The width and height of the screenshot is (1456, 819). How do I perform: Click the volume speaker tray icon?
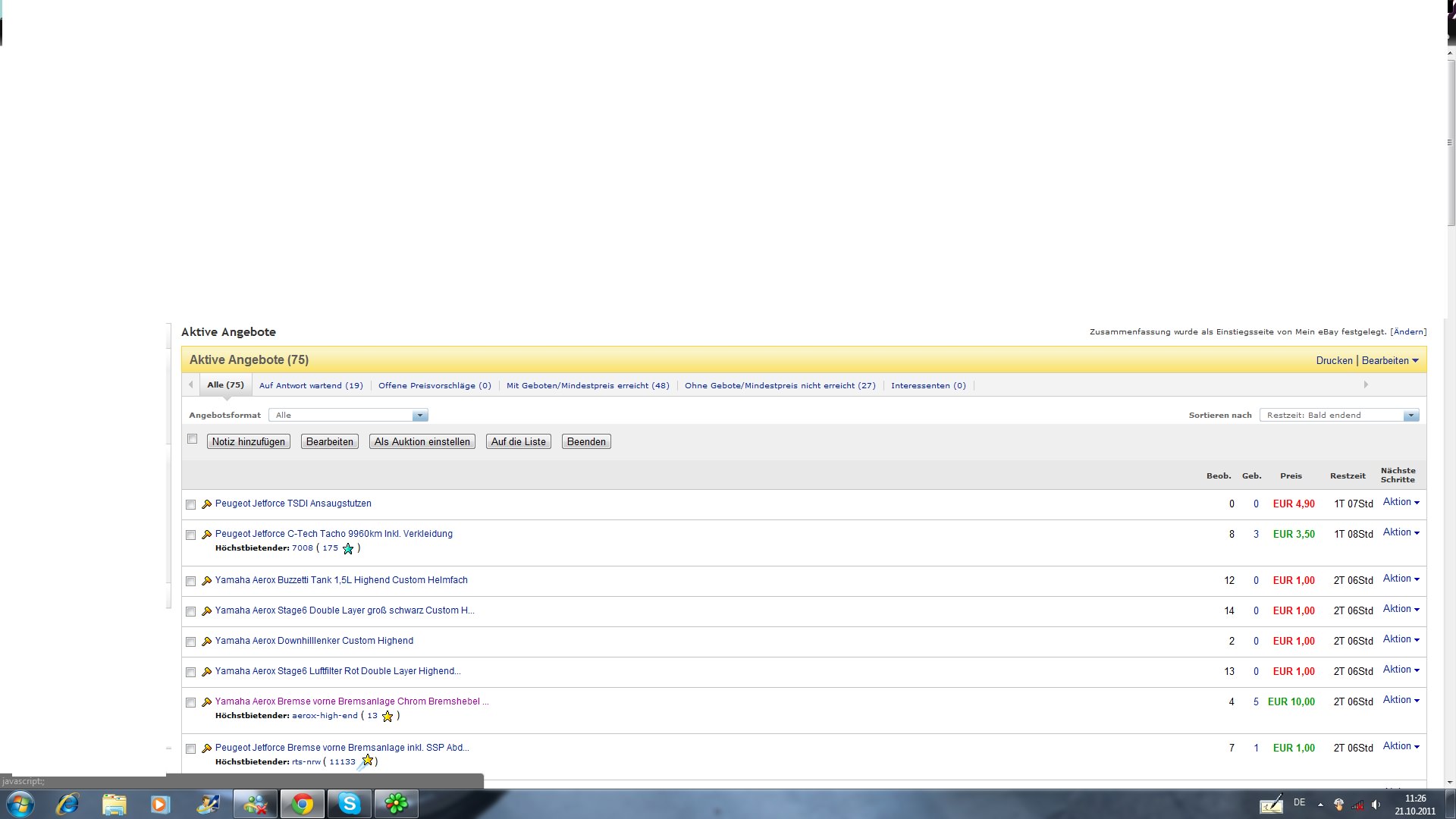tap(1376, 805)
